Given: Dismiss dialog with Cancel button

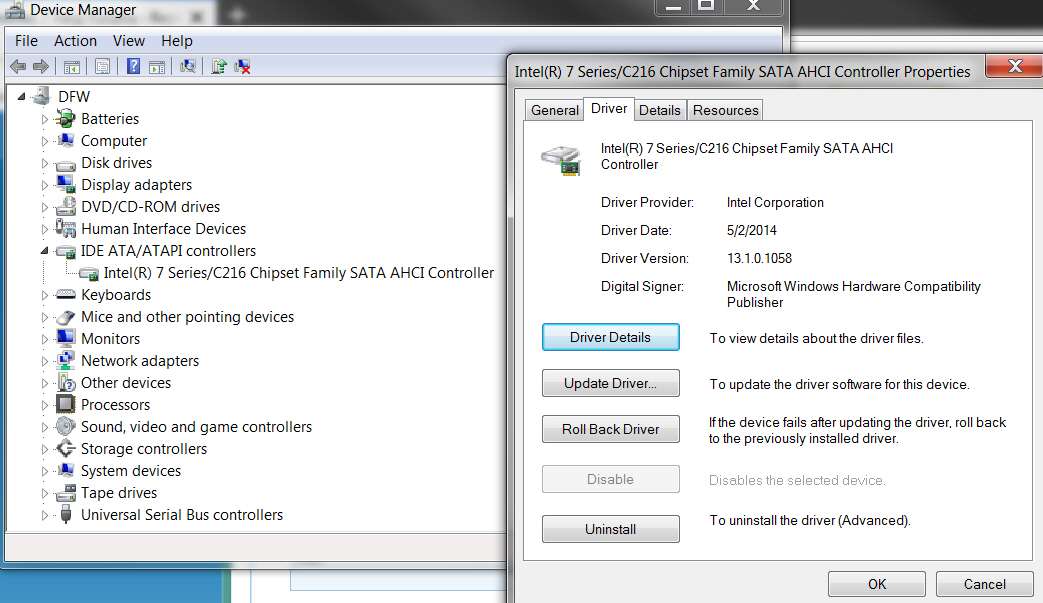Looking at the screenshot, I should [984, 584].
